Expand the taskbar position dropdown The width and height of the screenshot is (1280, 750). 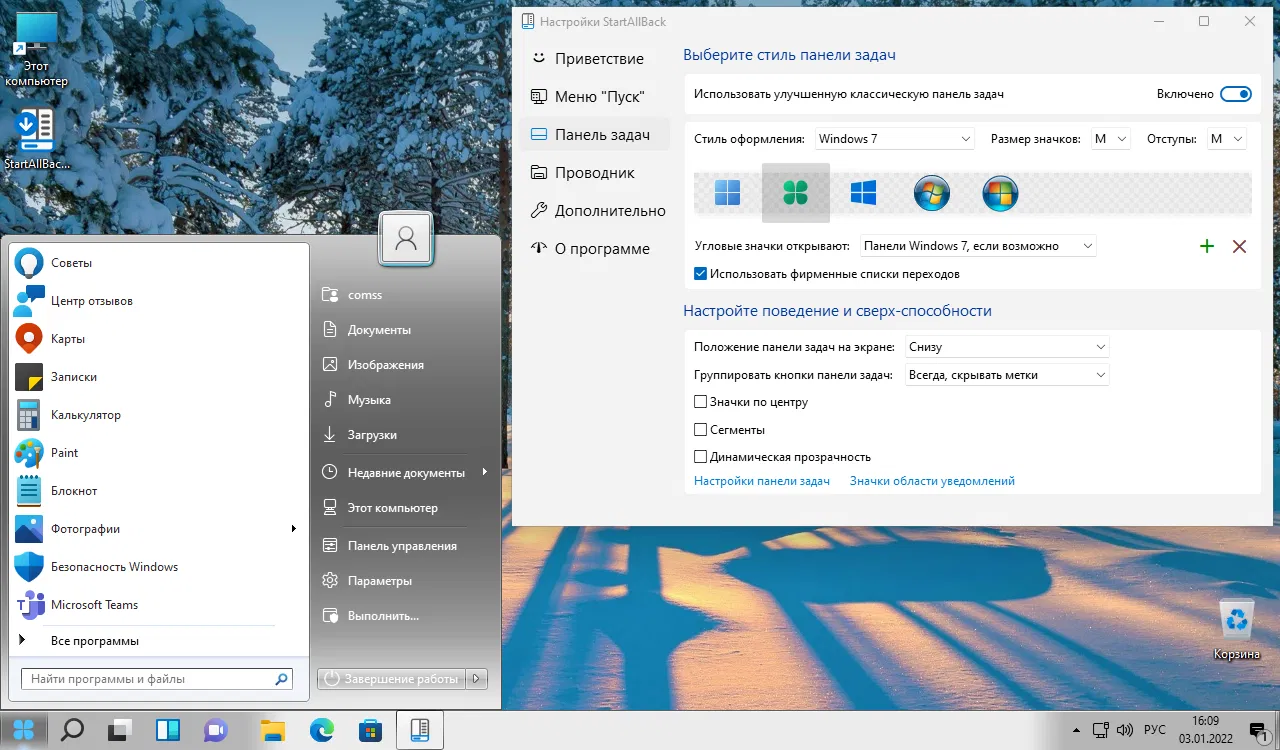tap(1007, 347)
